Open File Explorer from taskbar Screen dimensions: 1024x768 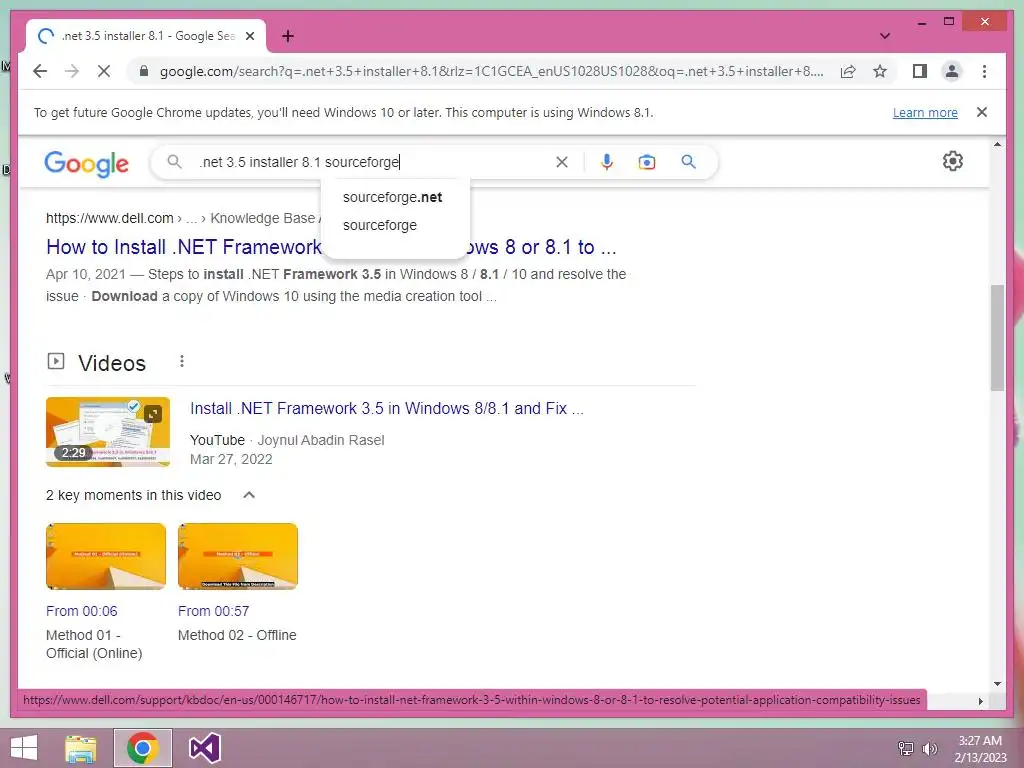click(x=81, y=748)
